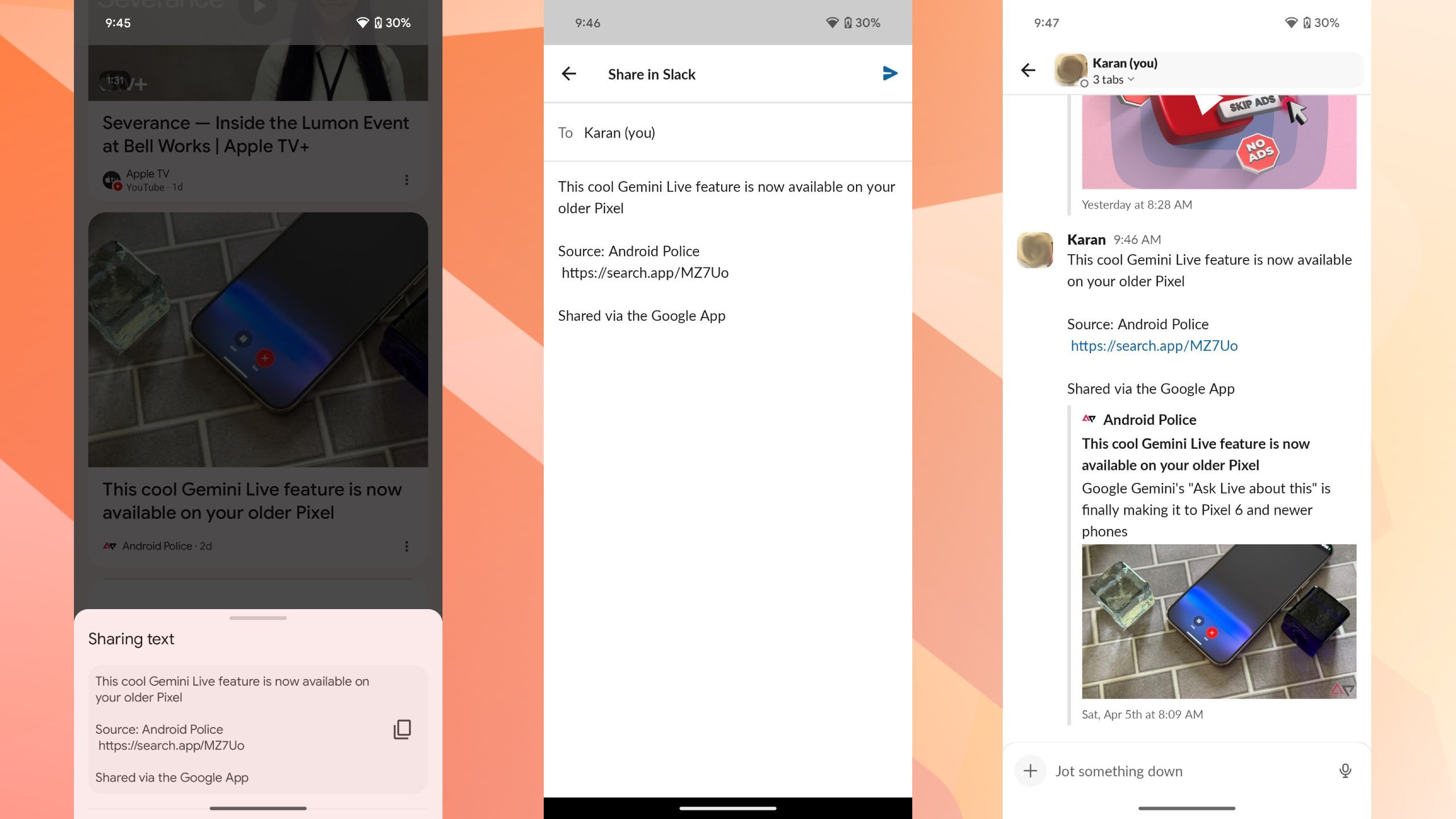Screen dimensions: 1456x819
Task: Open Skip Ads preview image in chat
Action: 1218,141
